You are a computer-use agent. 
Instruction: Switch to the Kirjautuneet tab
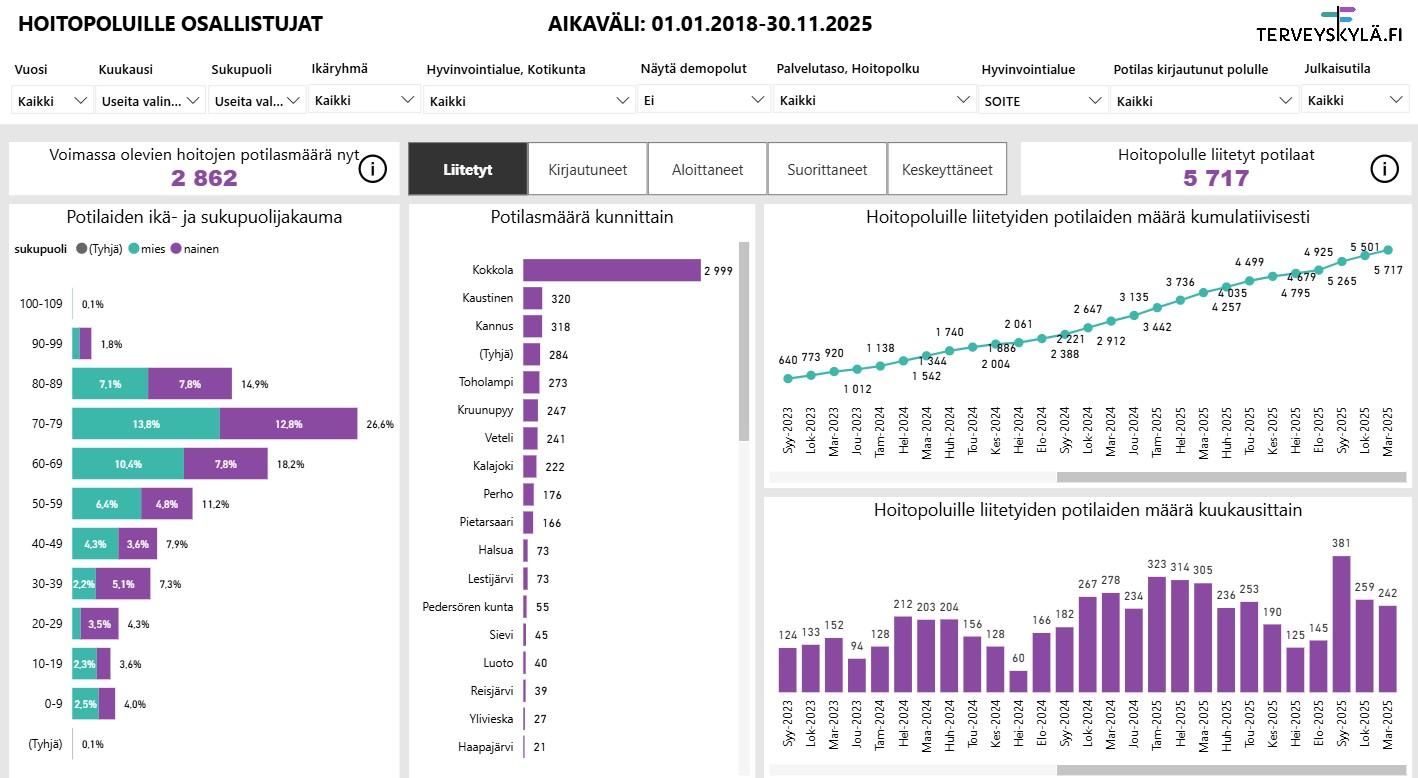pos(587,169)
